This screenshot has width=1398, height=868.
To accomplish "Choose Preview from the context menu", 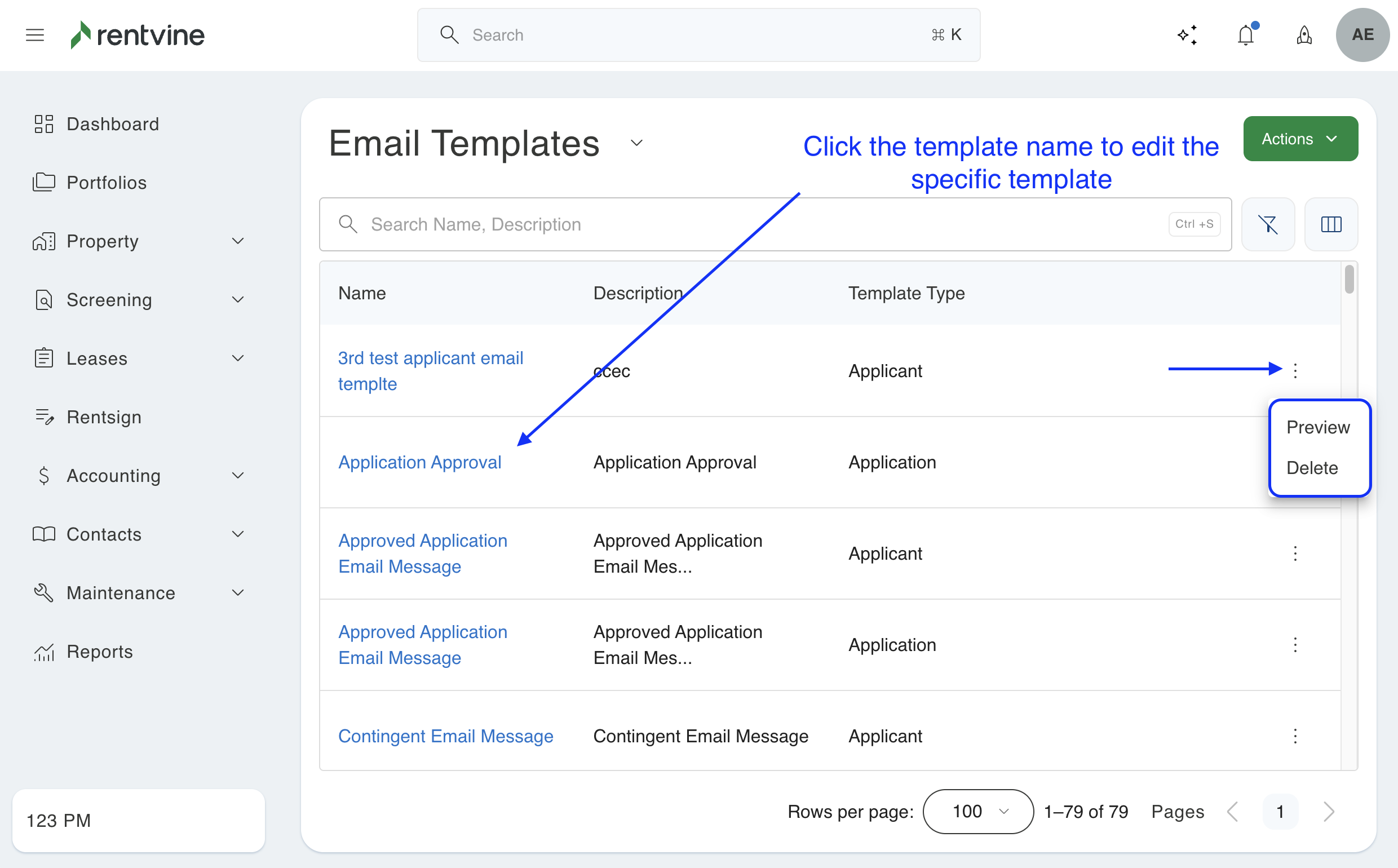I will [1317, 427].
